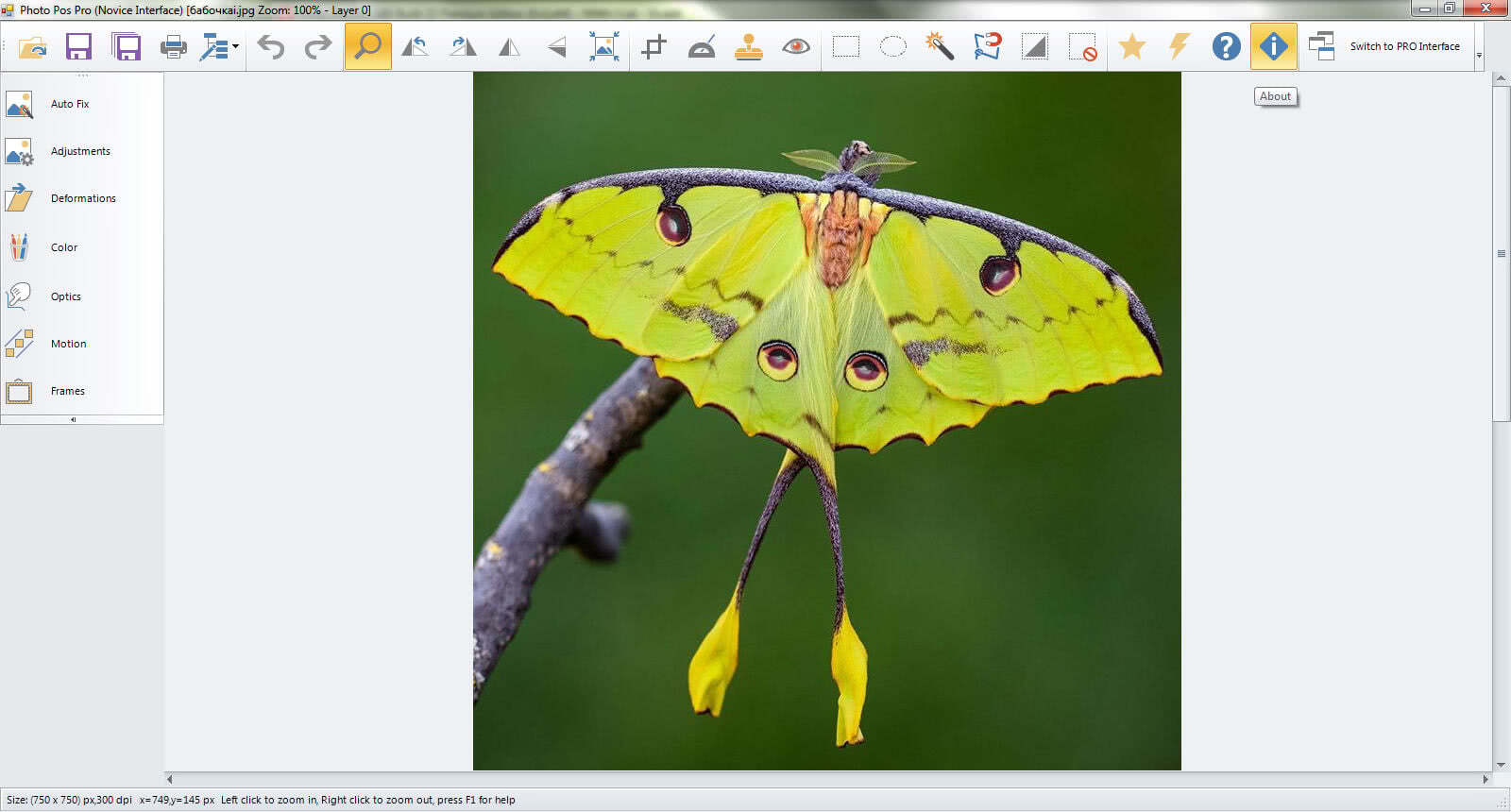Expand the dropdown arrow beside script tools icon

pyautogui.click(x=235, y=46)
